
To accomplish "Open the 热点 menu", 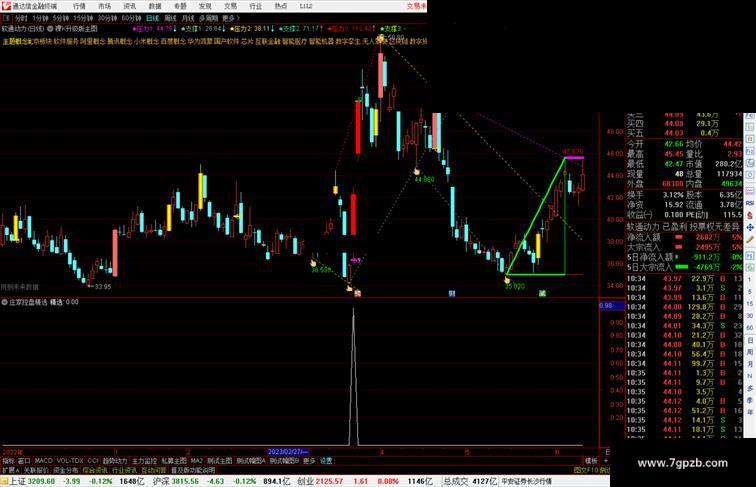I will (x=281, y=6).
